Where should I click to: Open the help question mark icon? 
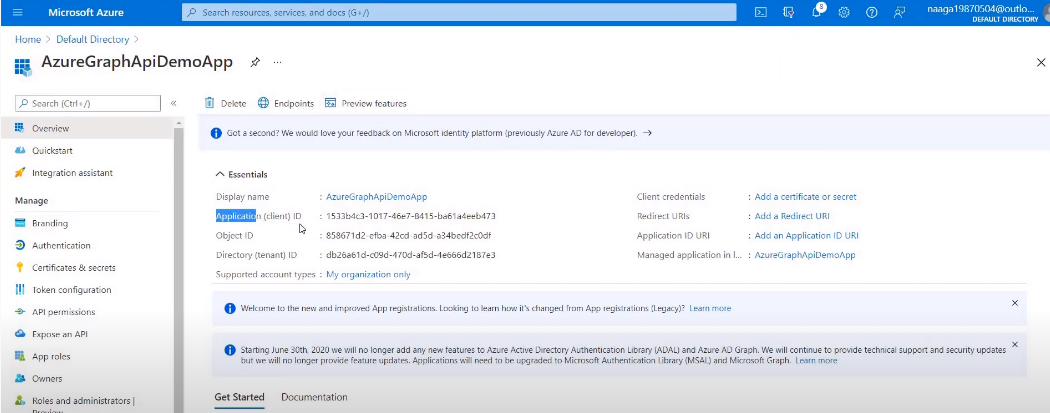click(871, 12)
